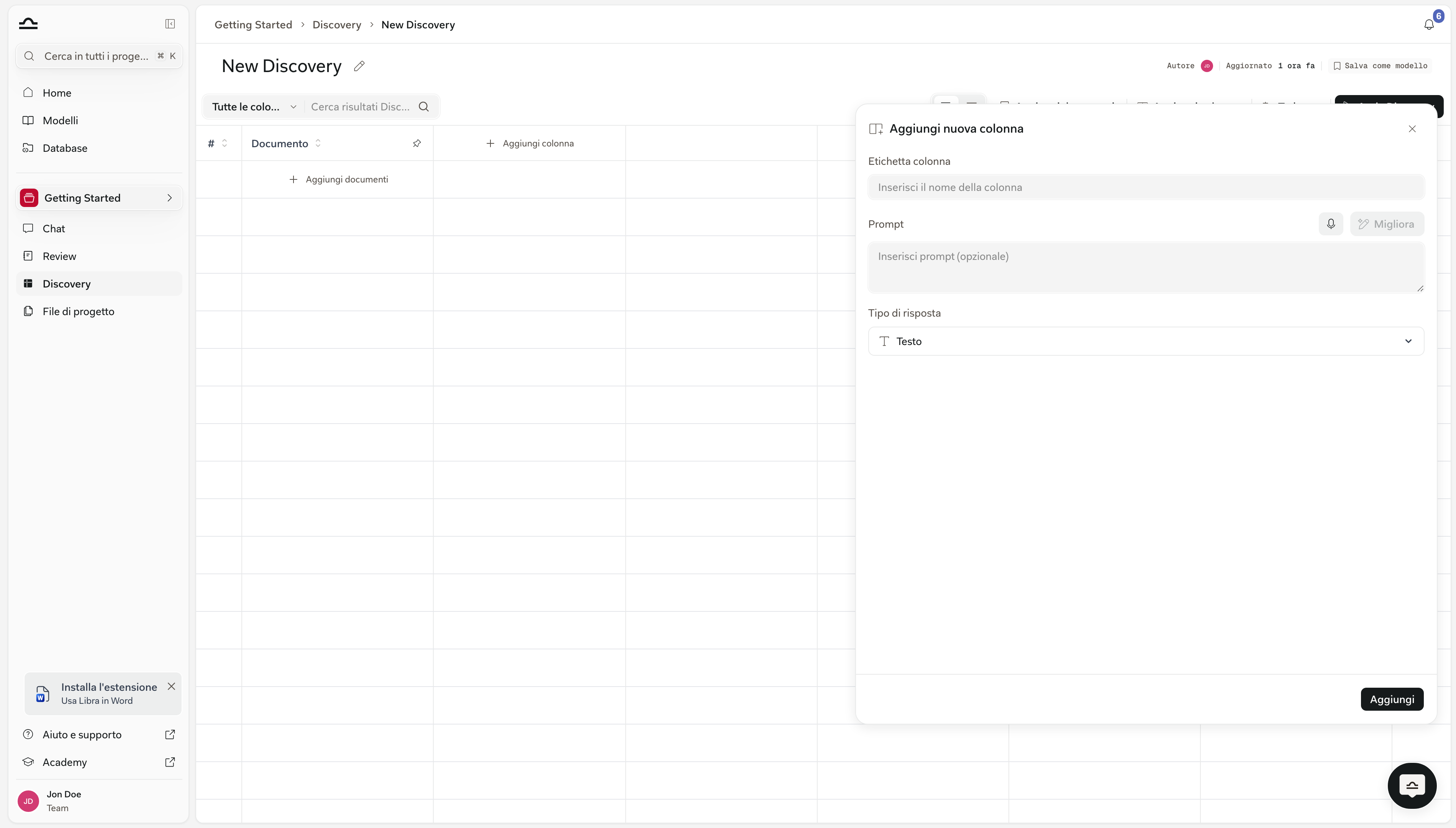Click Discovery in the breadcrumb
Screen dimensions: 1456x828
(x=336, y=25)
